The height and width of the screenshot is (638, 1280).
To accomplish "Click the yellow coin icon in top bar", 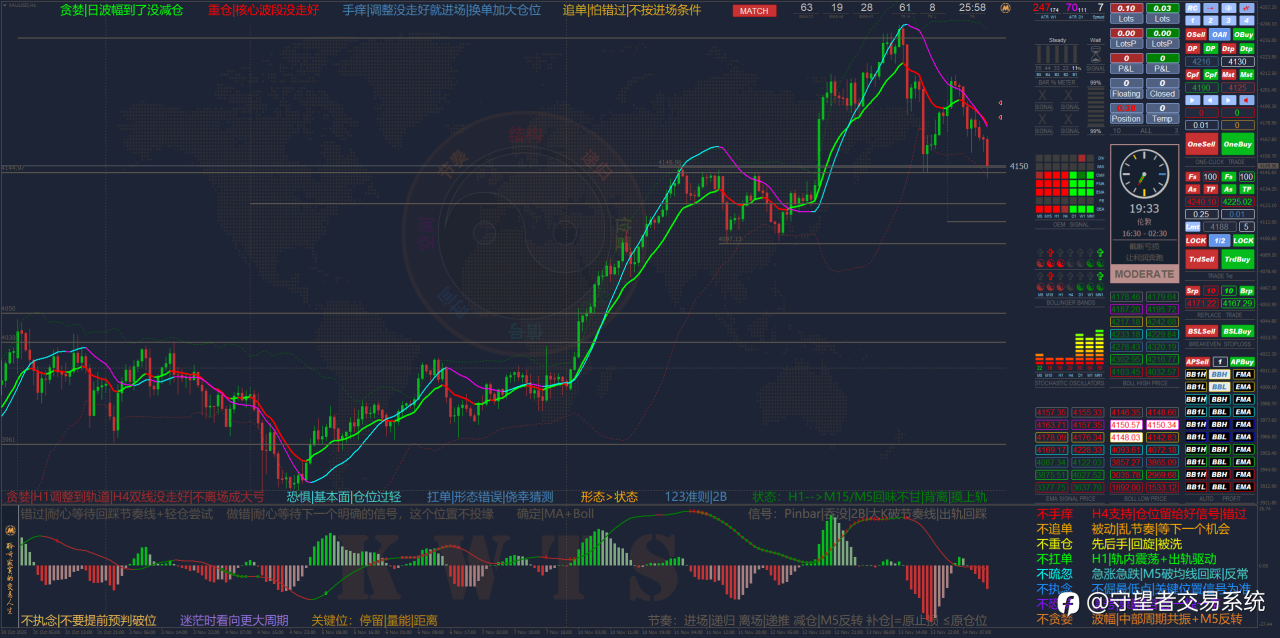I will (1007, 8).
